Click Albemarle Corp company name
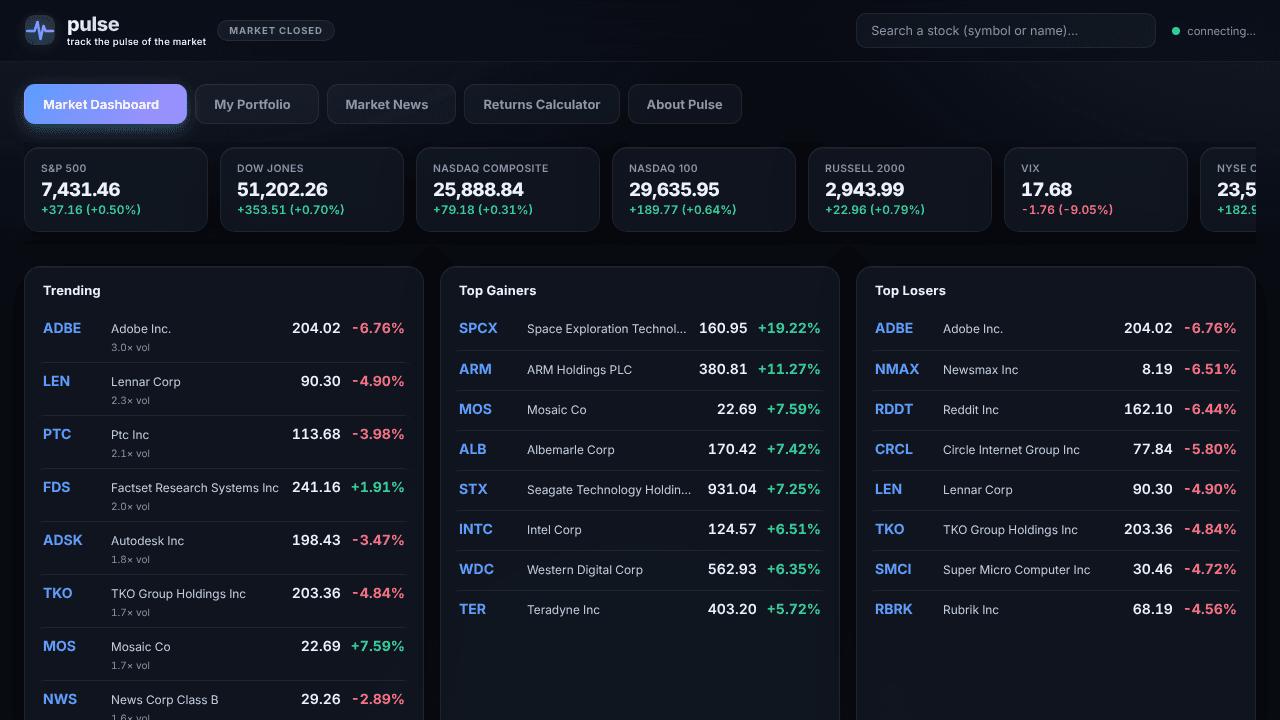This screenshot has height=720, width=1280. 571,450
